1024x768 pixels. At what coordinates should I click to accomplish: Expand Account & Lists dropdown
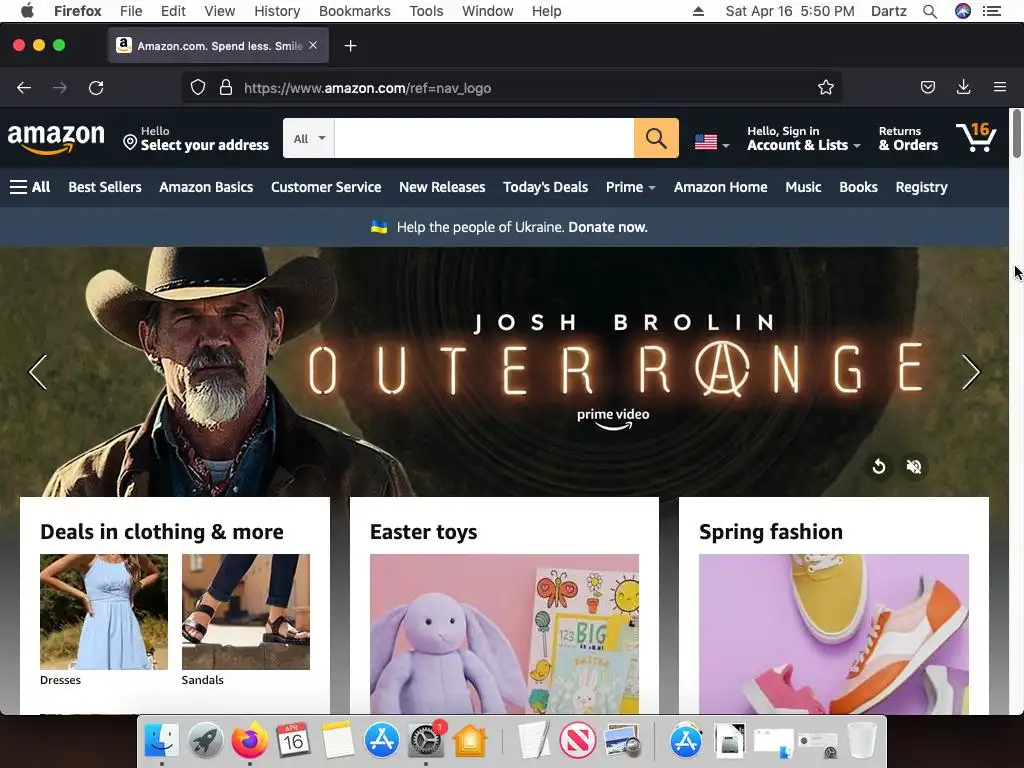tap(803, 138)
